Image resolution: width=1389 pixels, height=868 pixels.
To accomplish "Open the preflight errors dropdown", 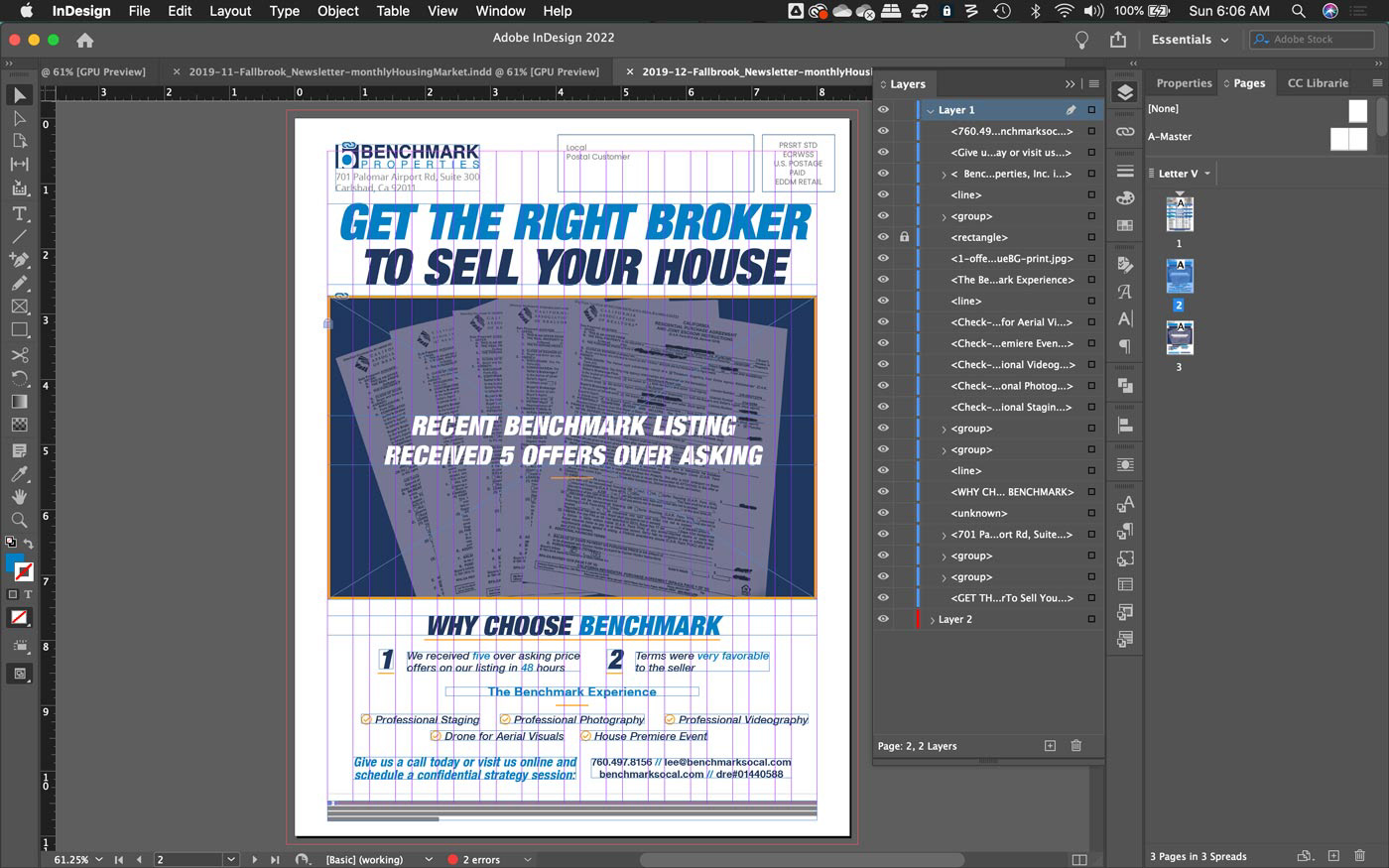I will (528, 859).
